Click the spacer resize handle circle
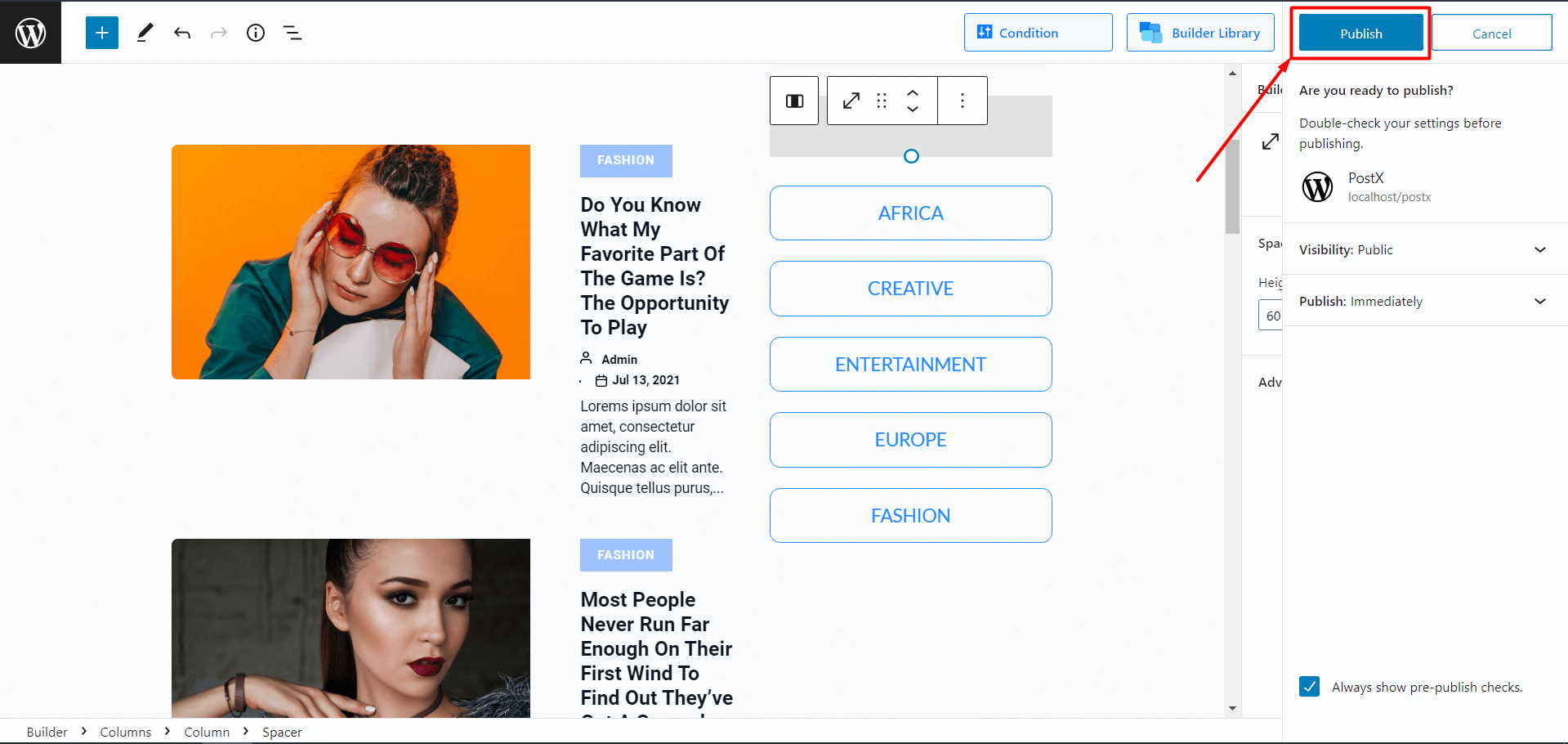 (911, 156)
